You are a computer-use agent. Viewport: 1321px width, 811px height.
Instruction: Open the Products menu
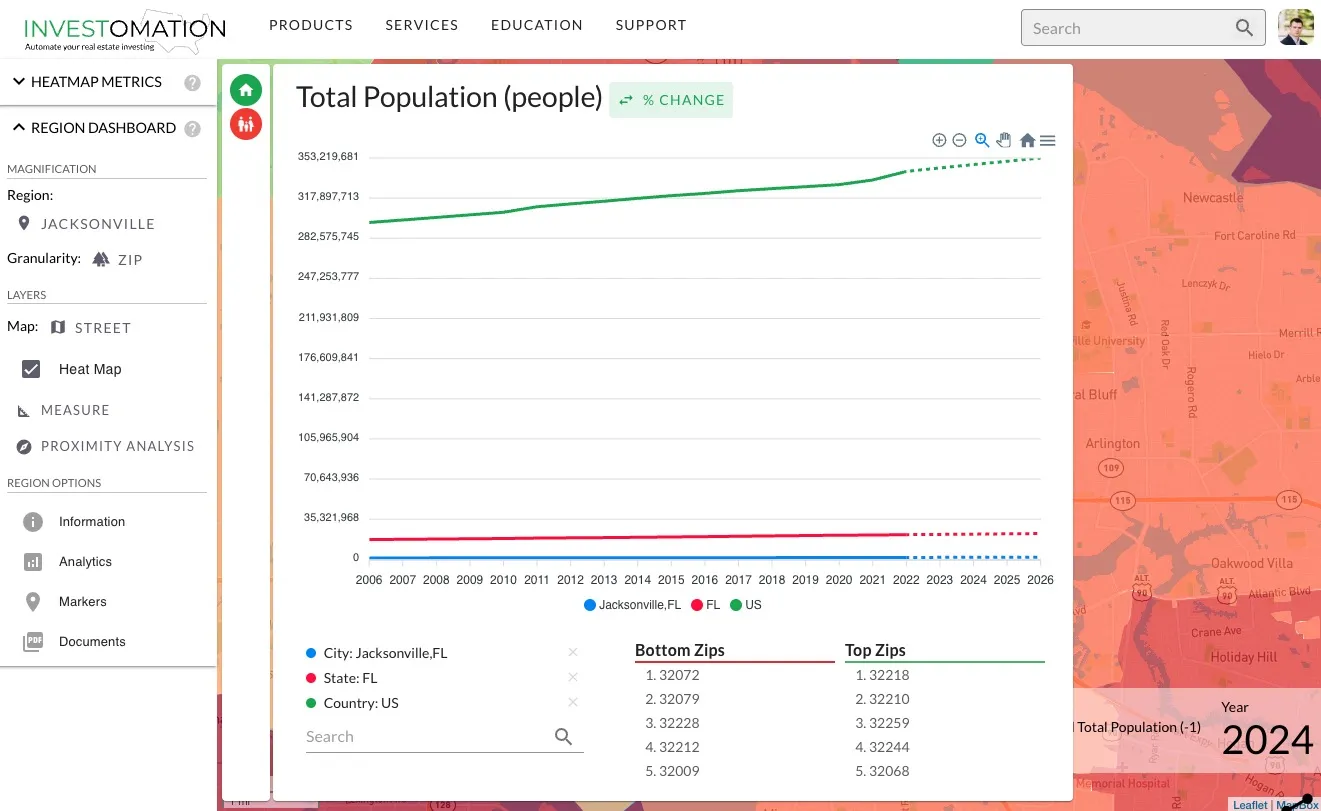pyautogui.click(x=311, y=25)
